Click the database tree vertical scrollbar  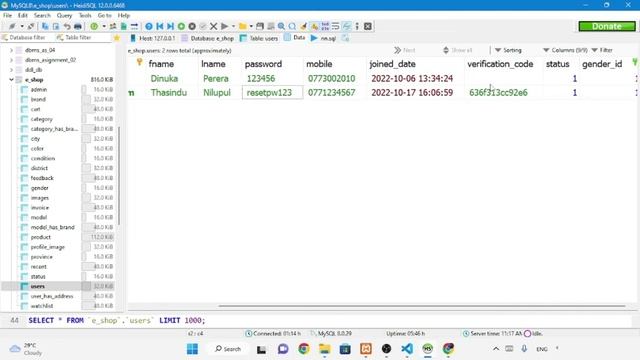119,176
